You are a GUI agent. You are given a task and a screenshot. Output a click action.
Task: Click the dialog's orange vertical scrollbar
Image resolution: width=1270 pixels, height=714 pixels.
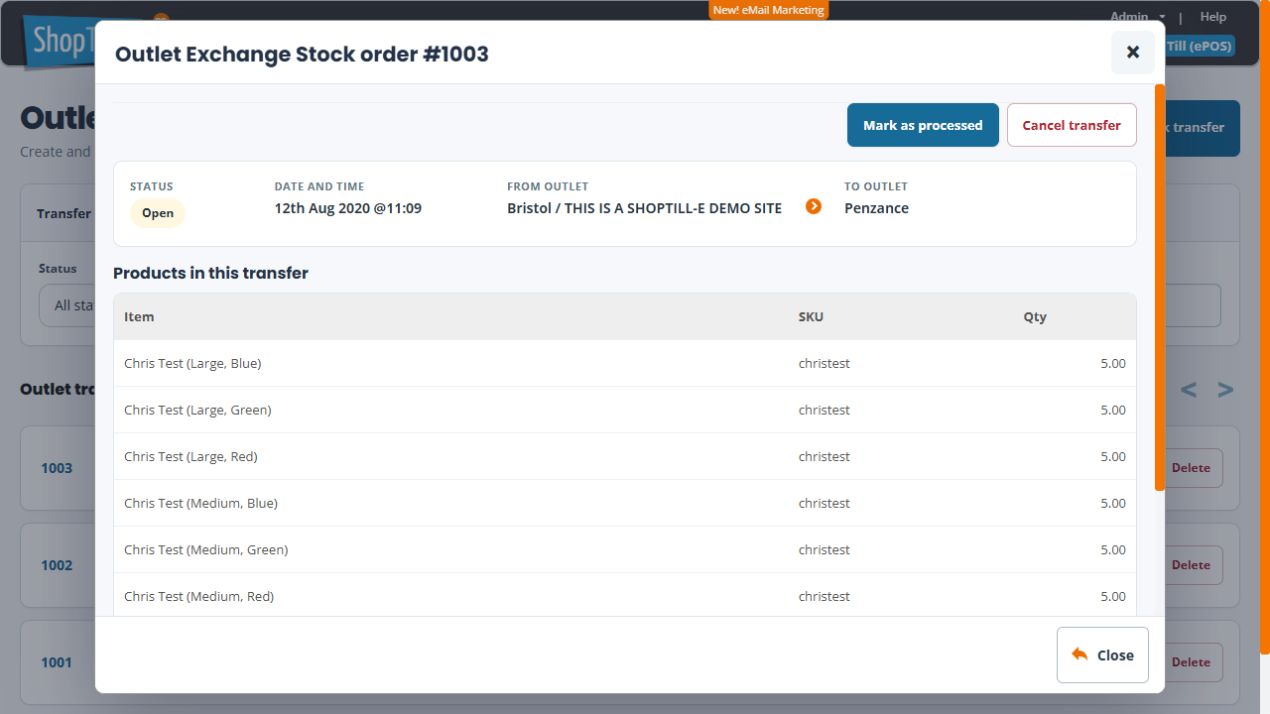(x=1159, y=287)
